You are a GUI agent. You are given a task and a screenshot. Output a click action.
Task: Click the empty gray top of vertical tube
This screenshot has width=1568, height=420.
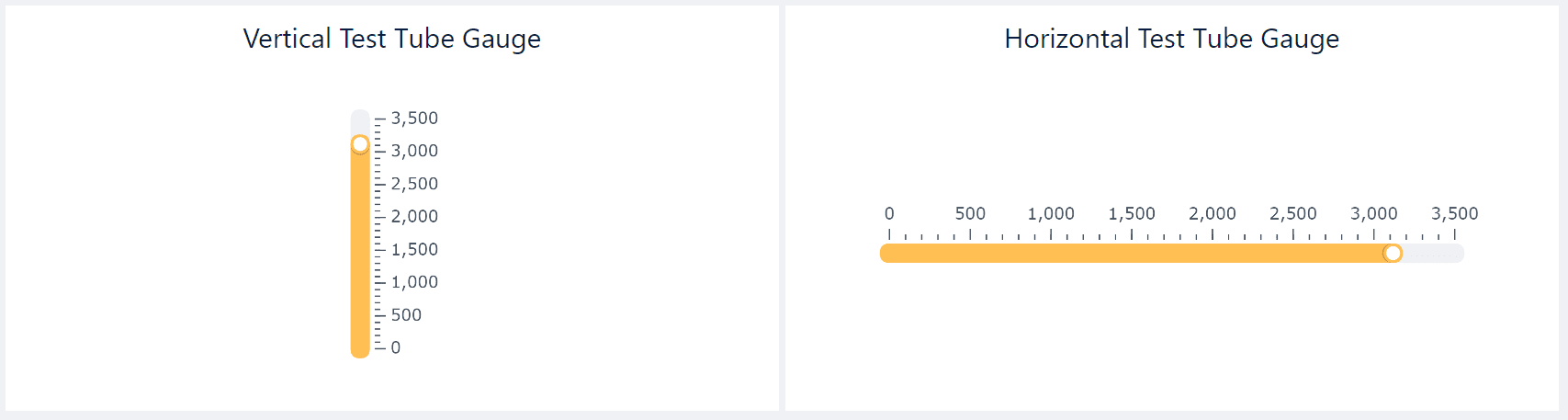pos(360,122)
